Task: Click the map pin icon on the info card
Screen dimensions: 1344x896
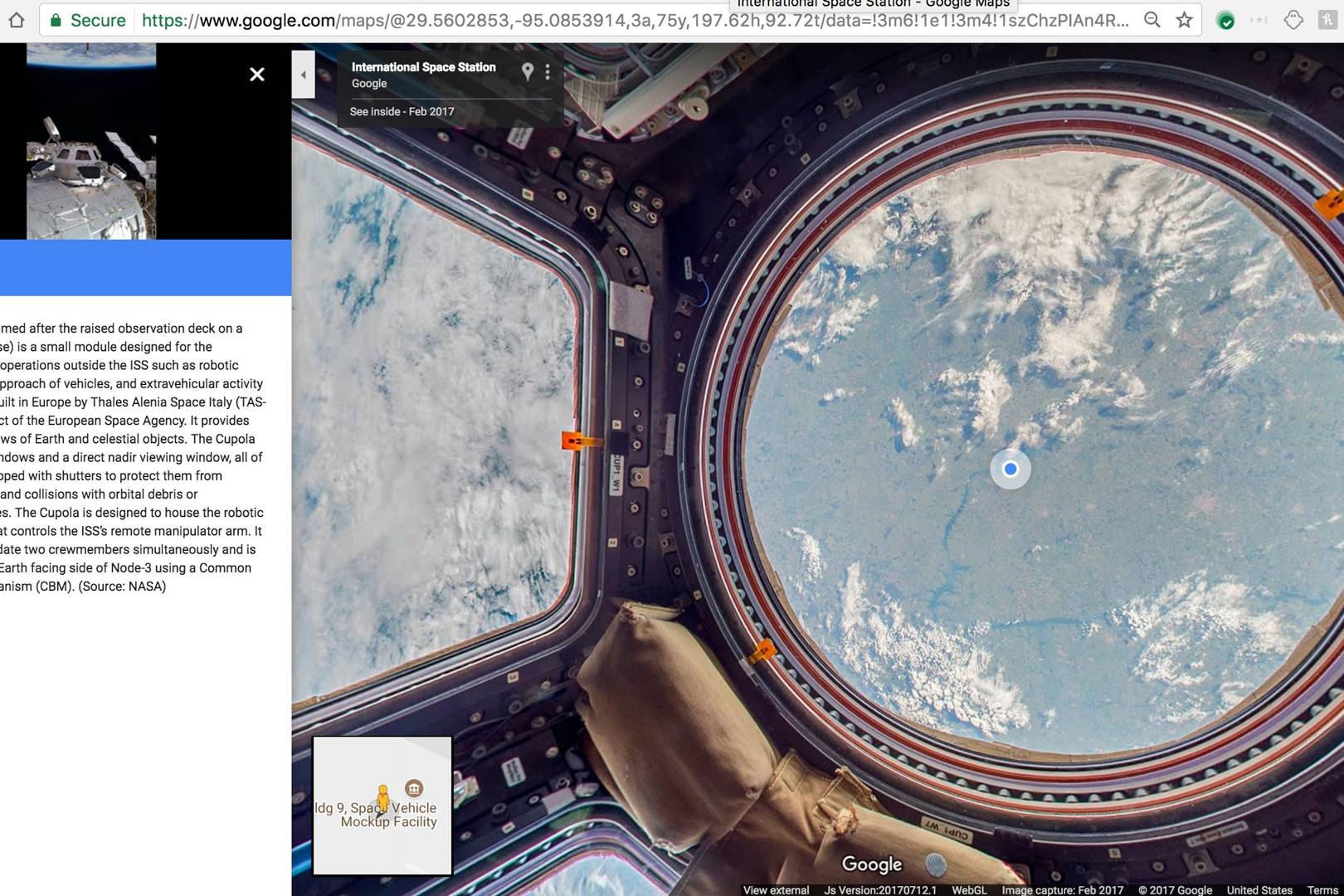Action: [528, 73]
